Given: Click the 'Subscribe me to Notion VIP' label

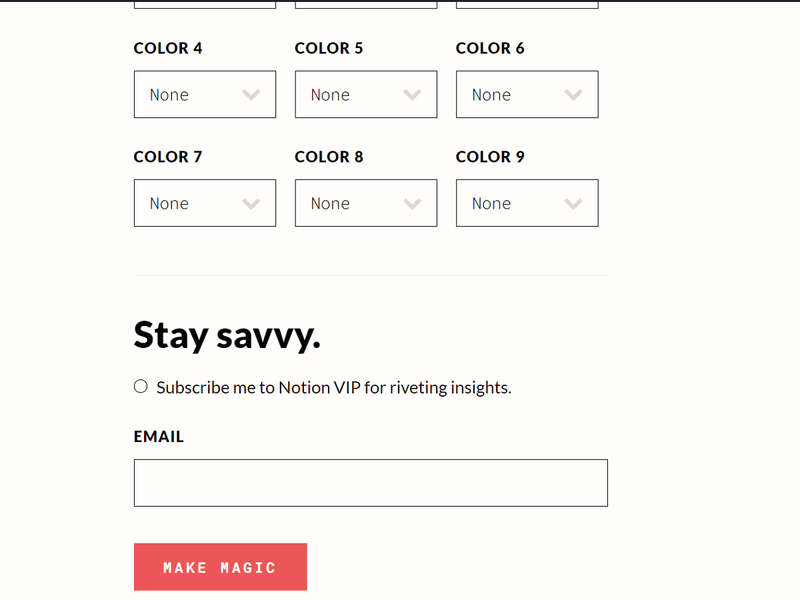Looking at the screenshot, I should (x=334, y=388).
